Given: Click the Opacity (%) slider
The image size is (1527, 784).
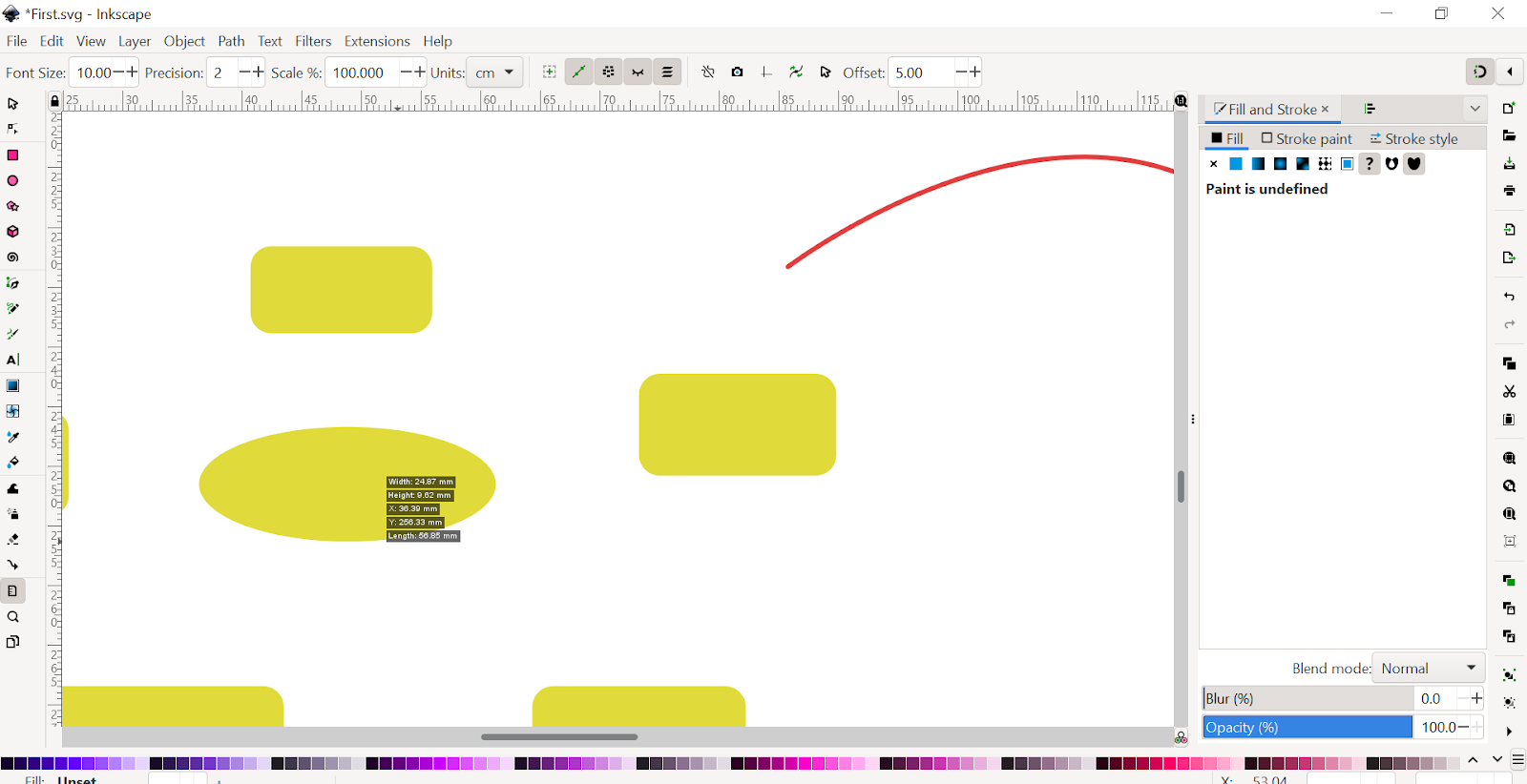Looking at the screenshot, I should click(1307, 727).
